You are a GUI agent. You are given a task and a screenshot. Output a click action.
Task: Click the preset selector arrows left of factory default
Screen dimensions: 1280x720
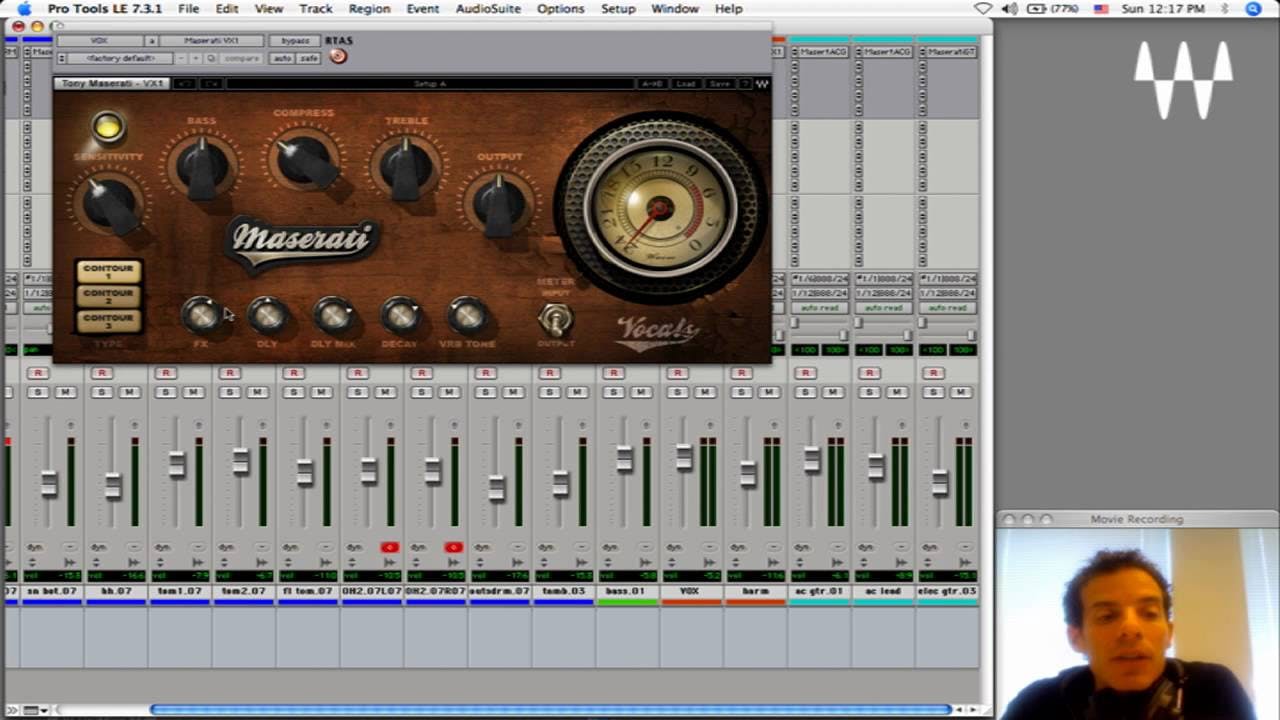64,57
